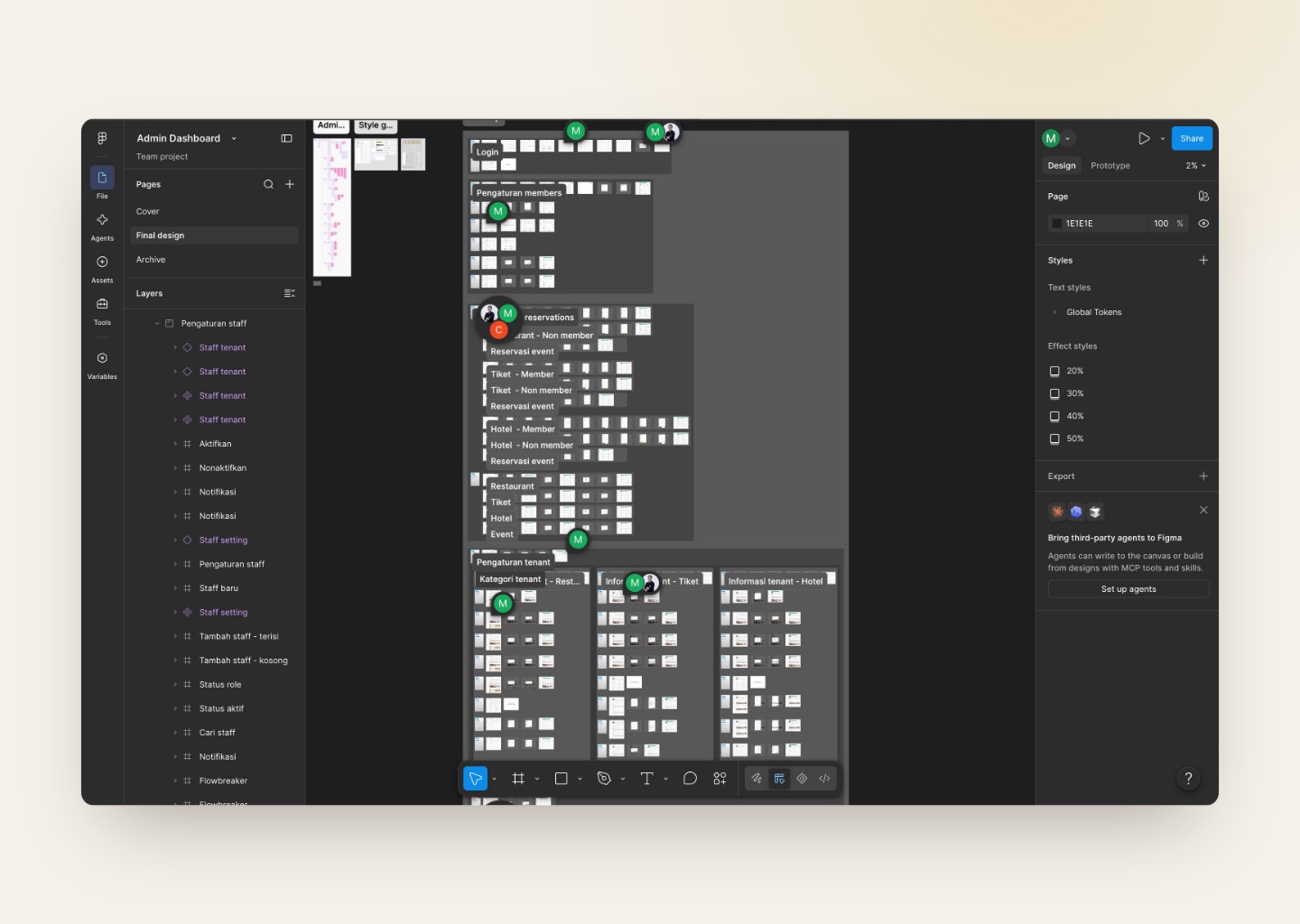Open the Agents panel in sidebar
This screenshot has width=1300, height=924.
click(x=102, y=226)
